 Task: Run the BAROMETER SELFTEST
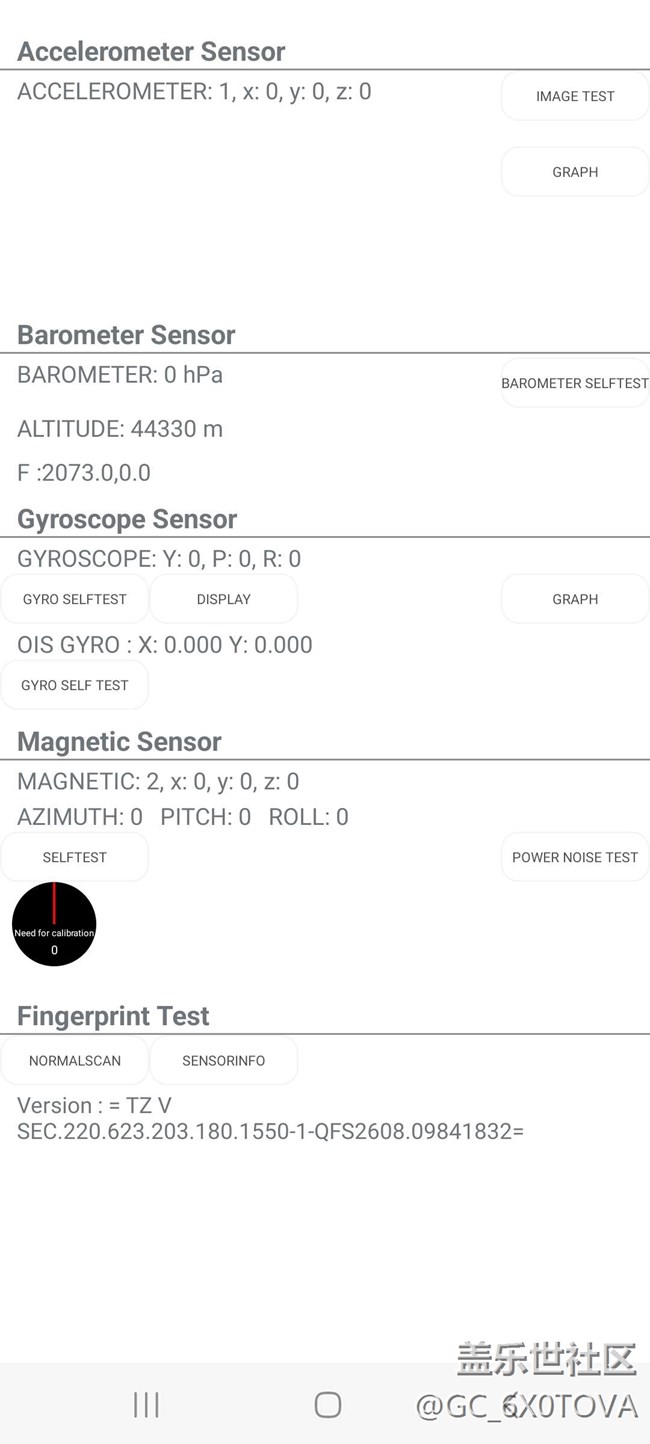click(575, 383)
